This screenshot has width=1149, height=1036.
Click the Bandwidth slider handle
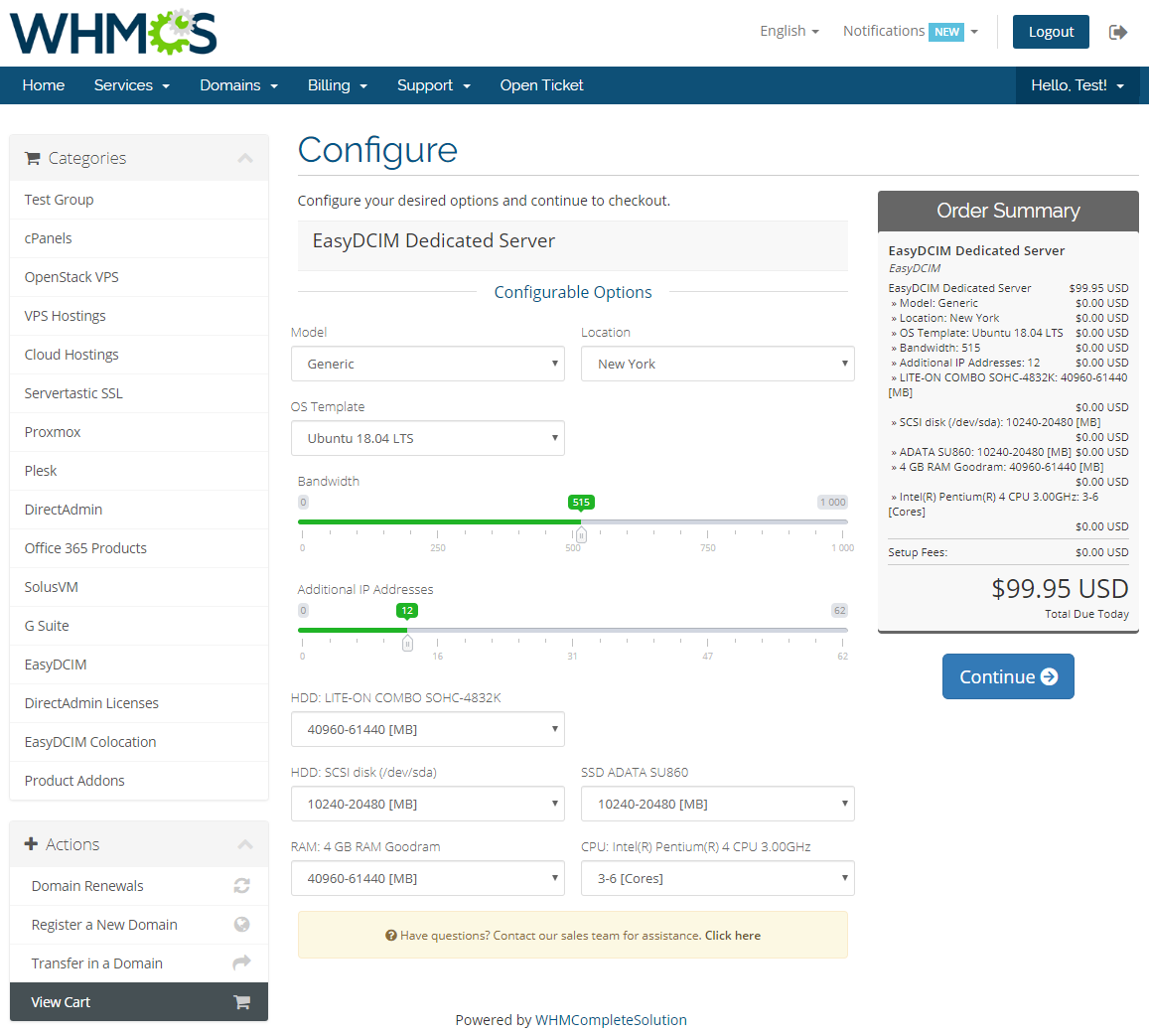click(x=581, y=534)
